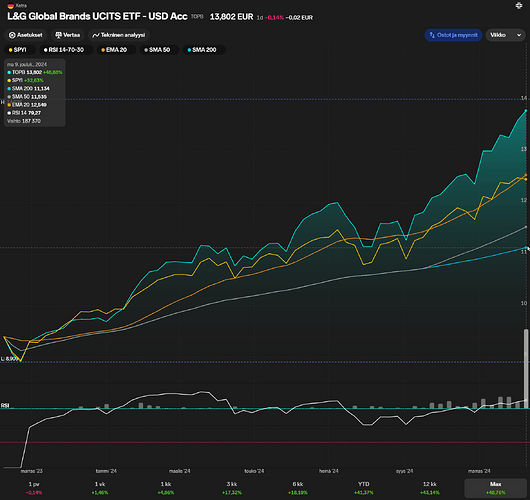This screenshot has width=530, height=500.
Task: Expand the Viikko interval dropdown
Action: (x=506, y=35)
